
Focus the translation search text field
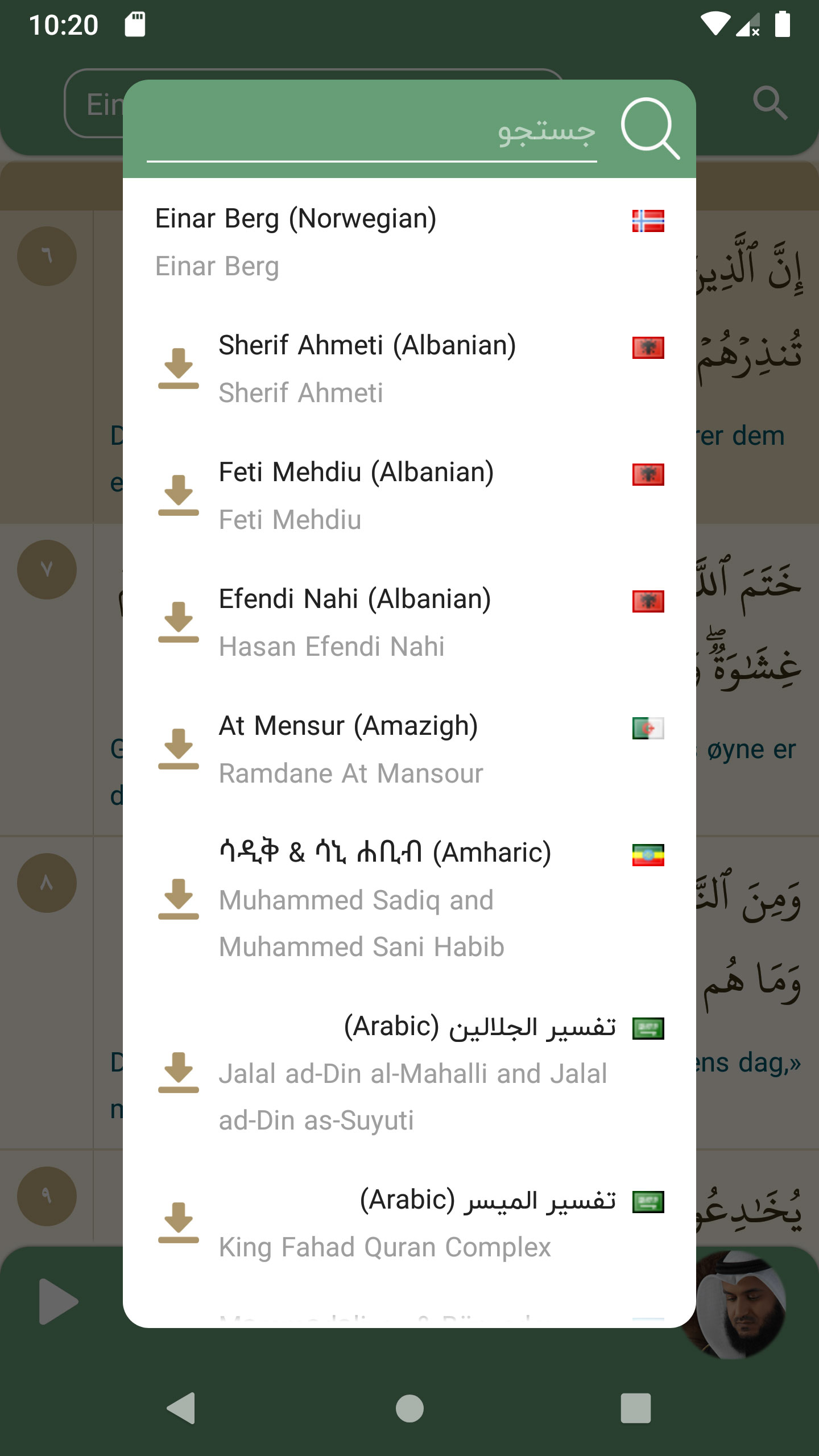click(372, 131)
